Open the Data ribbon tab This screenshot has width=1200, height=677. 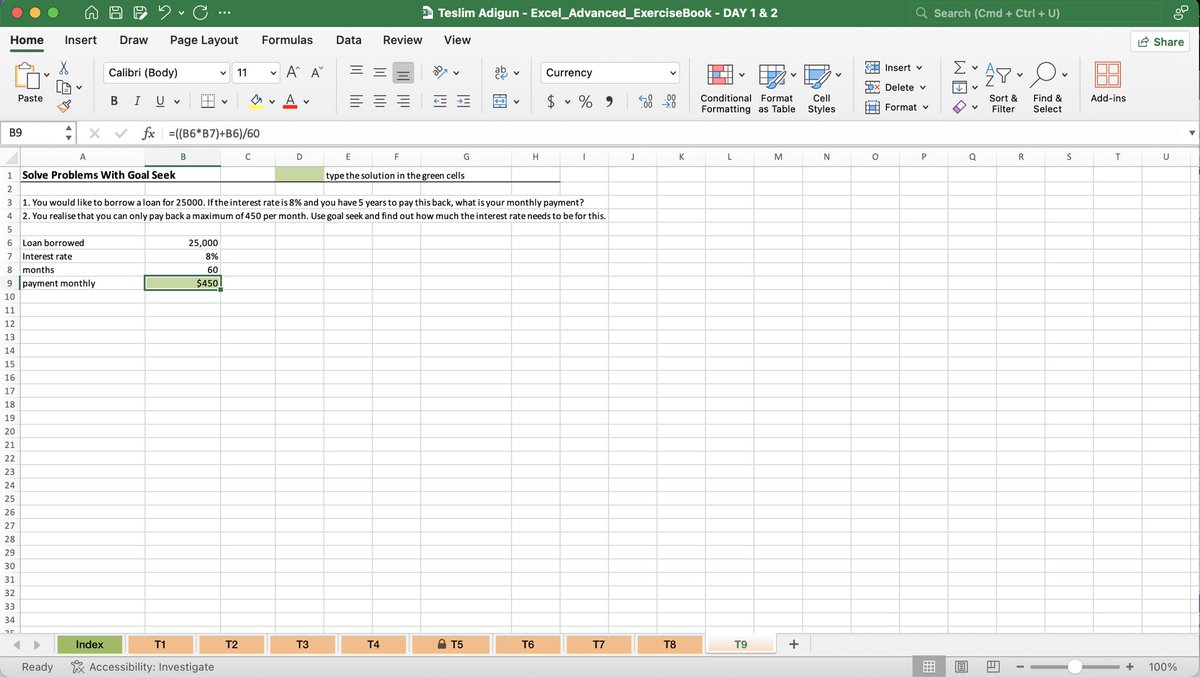click(x=349, y=40)
